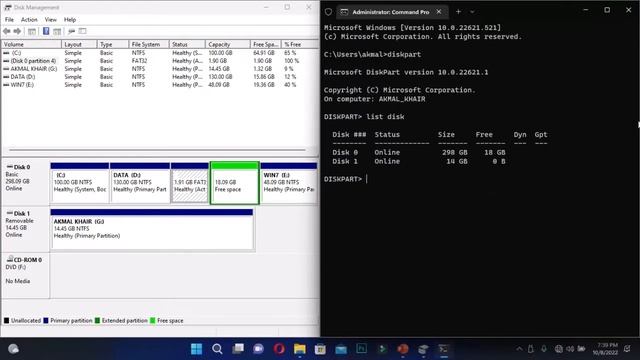The width and height of the screenshot is (640, 360).
Task: Click the blue Help icon in Disk Management toolbar
Action: [46, 31]
